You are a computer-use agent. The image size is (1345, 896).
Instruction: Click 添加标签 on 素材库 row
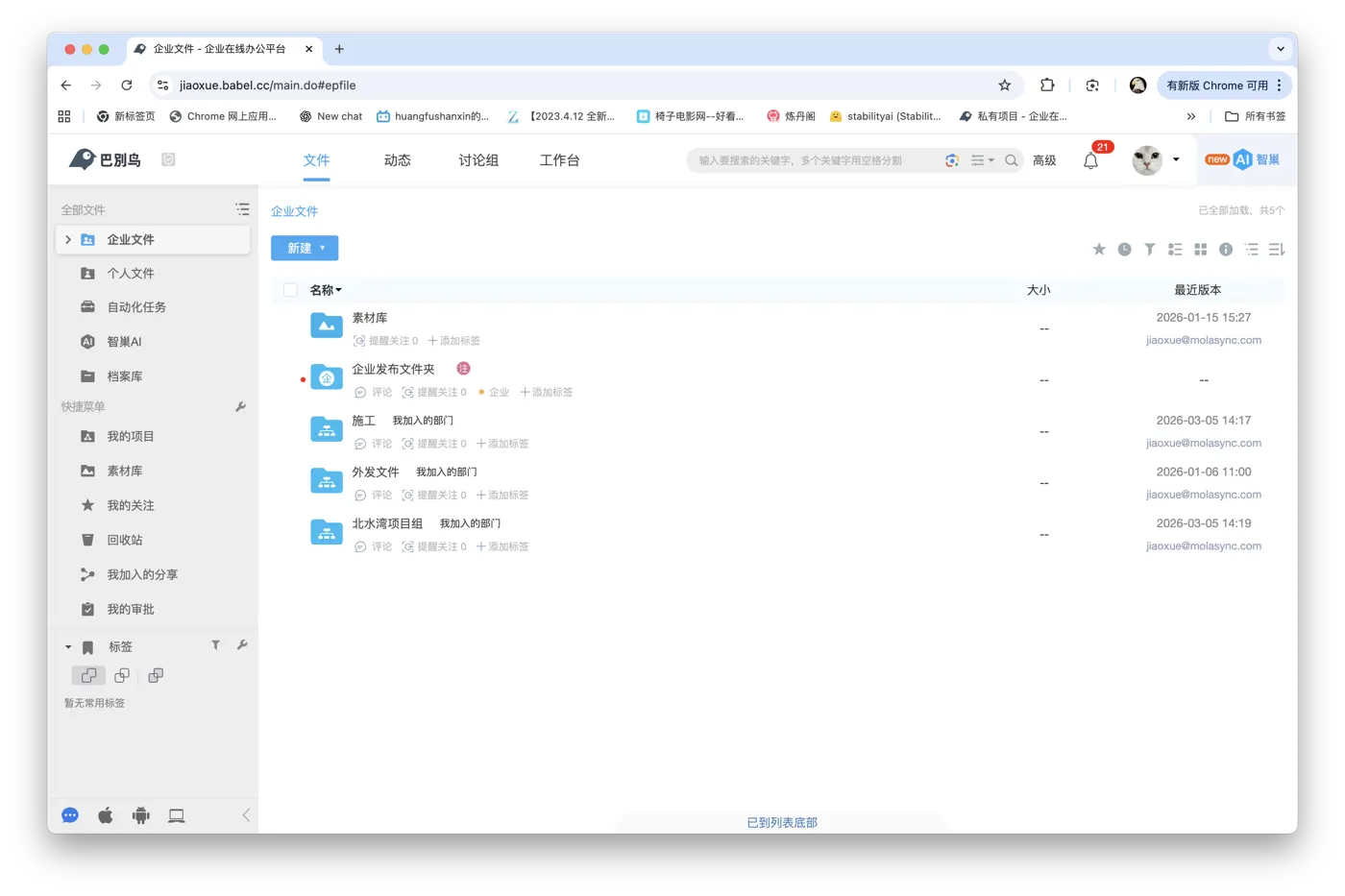coord(454,341)
